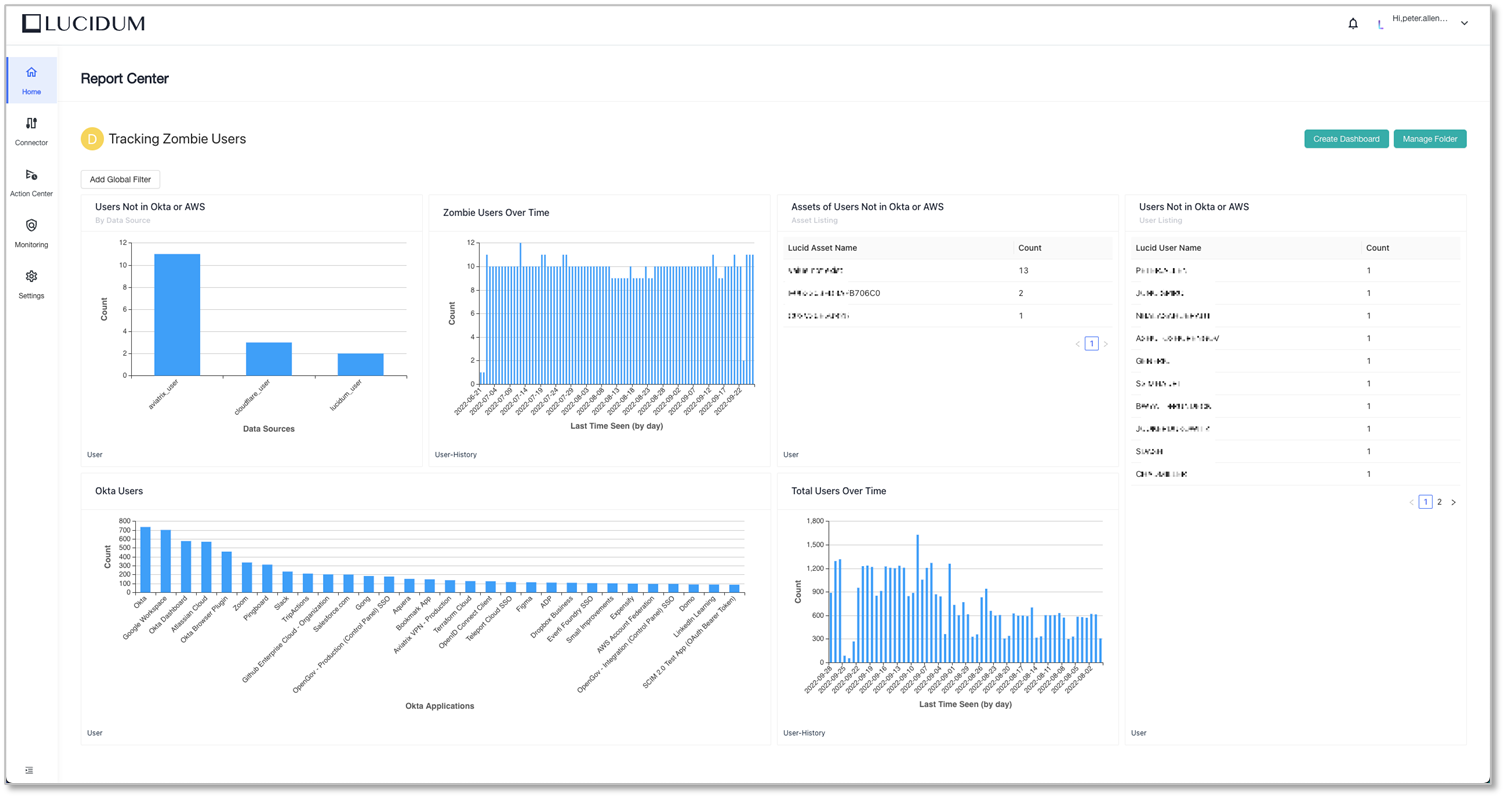Click Add Global Filter
This screenshot has height=798, width=1505.
pos(120,180)
